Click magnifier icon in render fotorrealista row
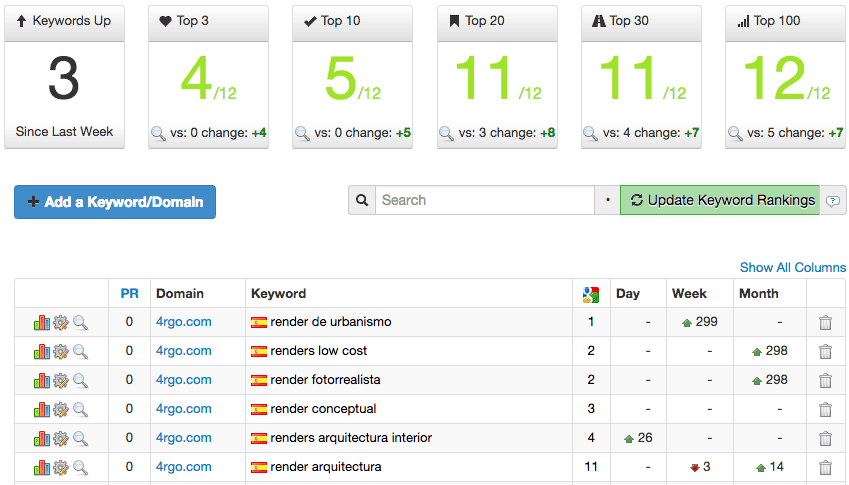Screen dimensions: 849x485 point(80,381)
